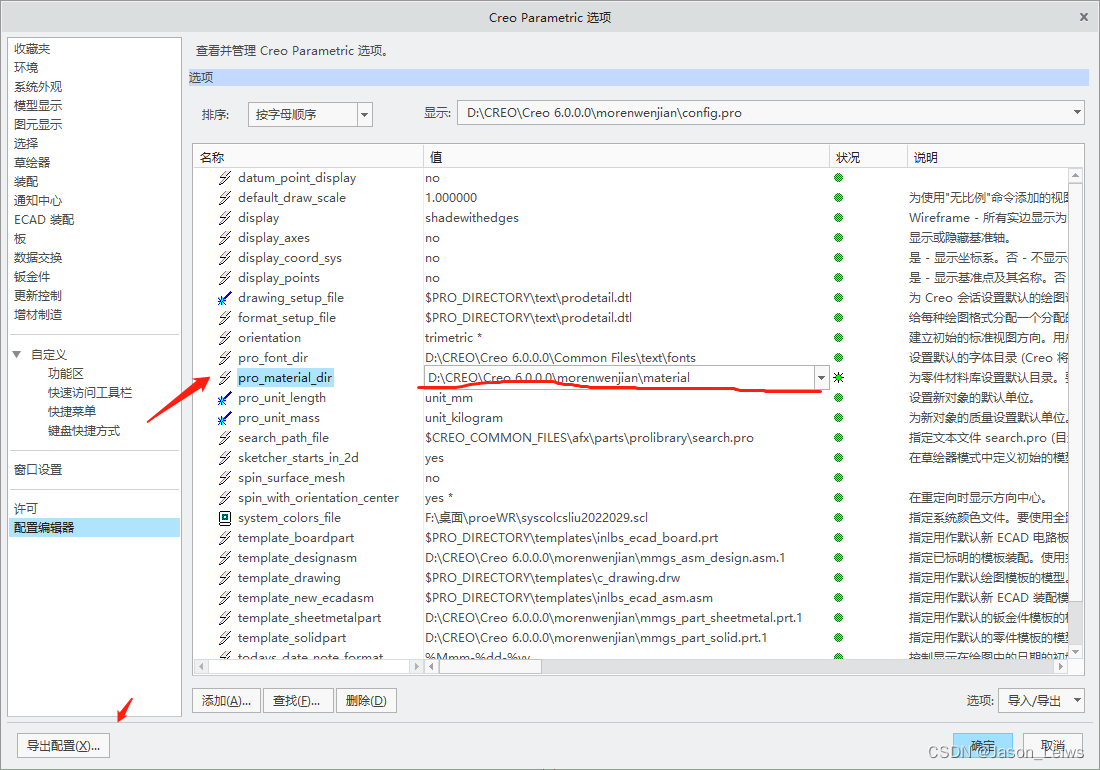Click the green status dot for display_points
This screenshot has width=1100, height=770.
[x=838, y=278]
